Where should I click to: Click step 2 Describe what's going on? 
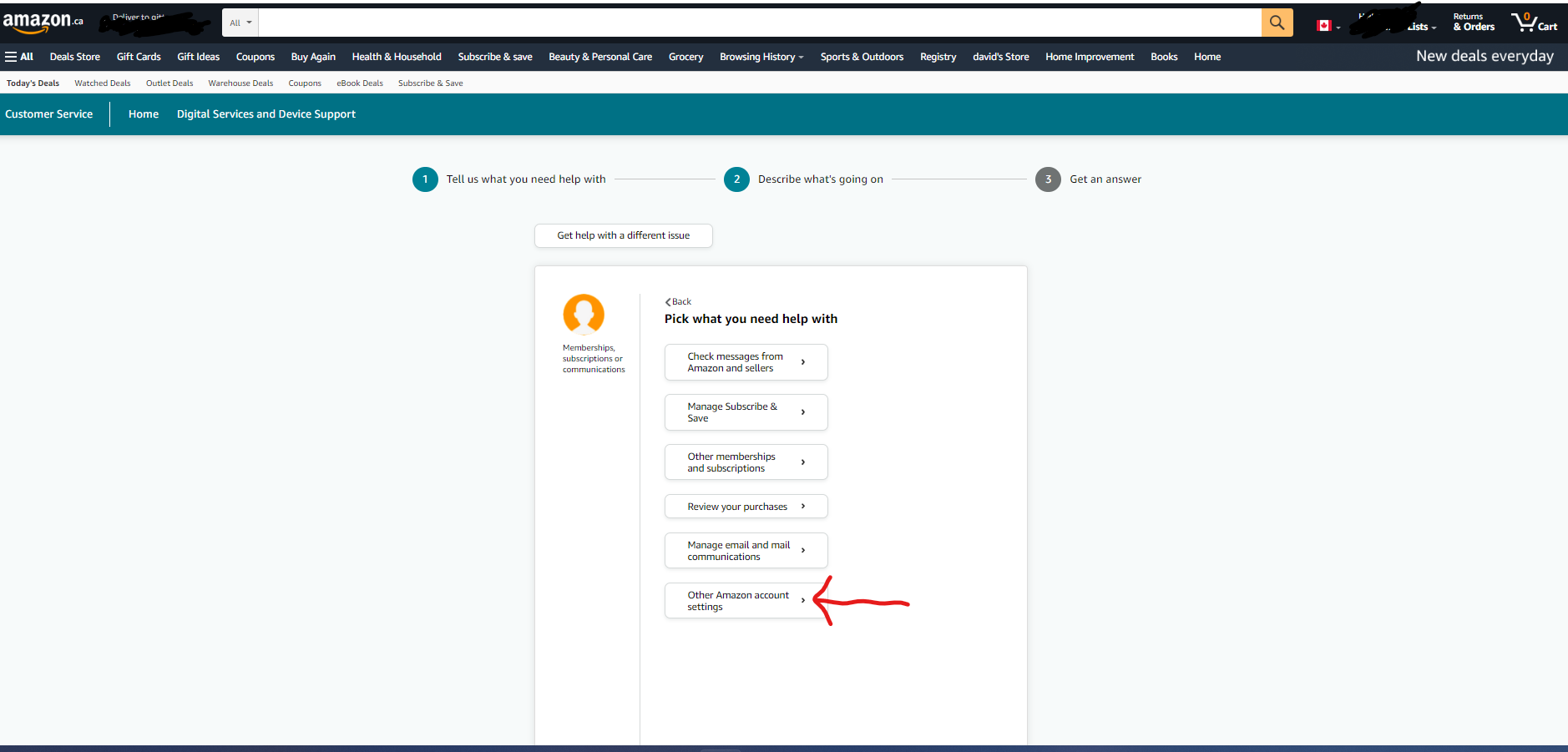[804, 179]
